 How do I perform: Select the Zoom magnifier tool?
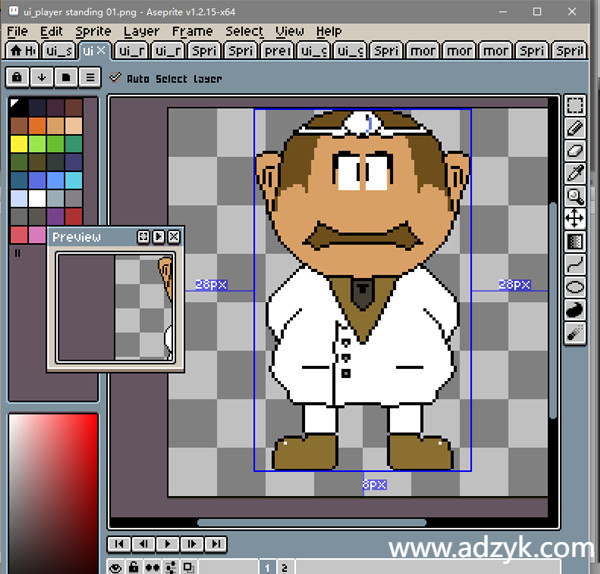575,196
